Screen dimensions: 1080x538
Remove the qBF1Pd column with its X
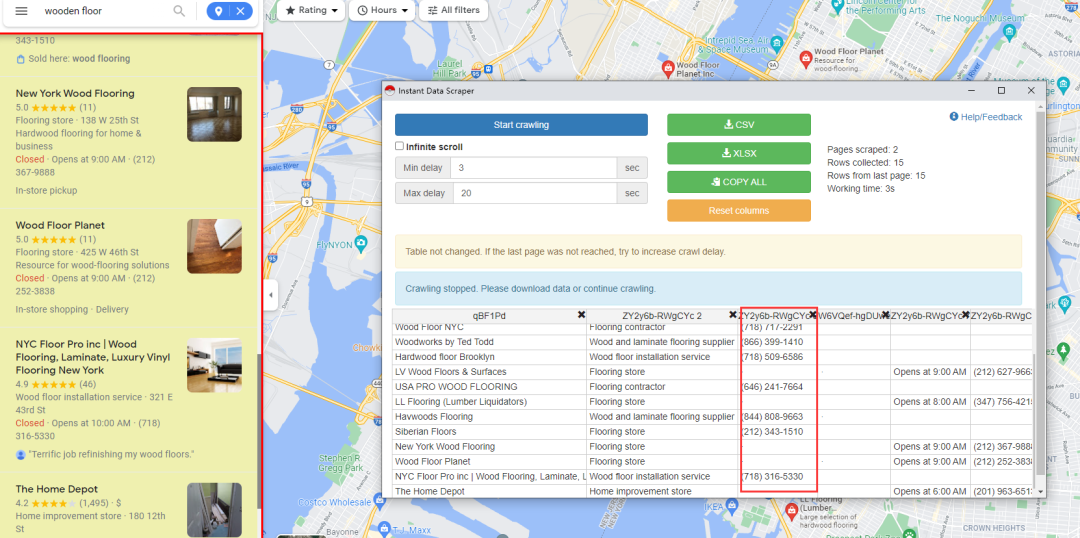click(x=581, y=315)
